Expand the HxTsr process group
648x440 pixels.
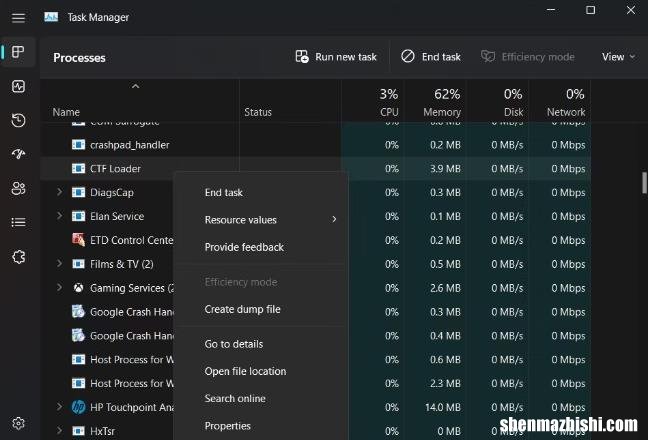60,430
